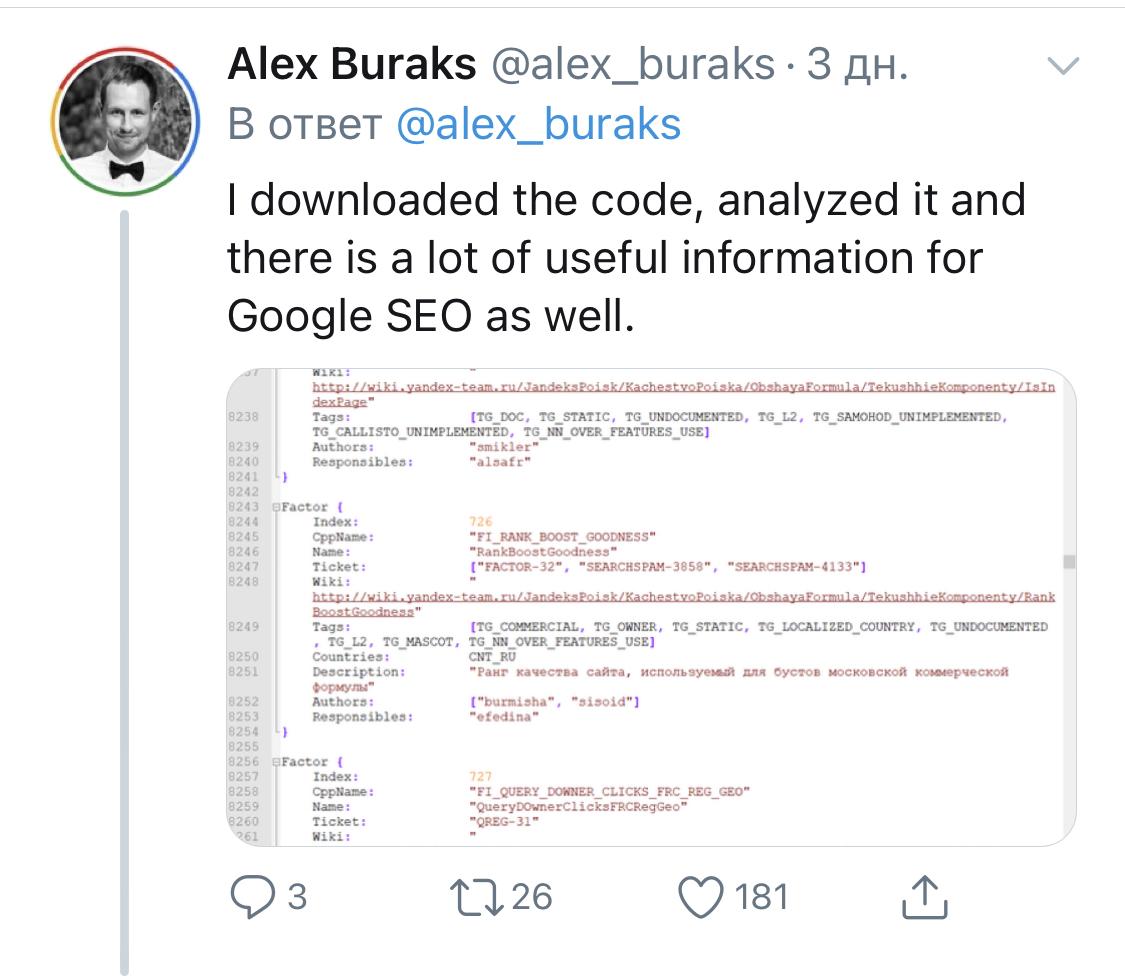Collapse the Factor block at line 8256
This screenshot has height=977, width=1125.
(x=276, y=762)
